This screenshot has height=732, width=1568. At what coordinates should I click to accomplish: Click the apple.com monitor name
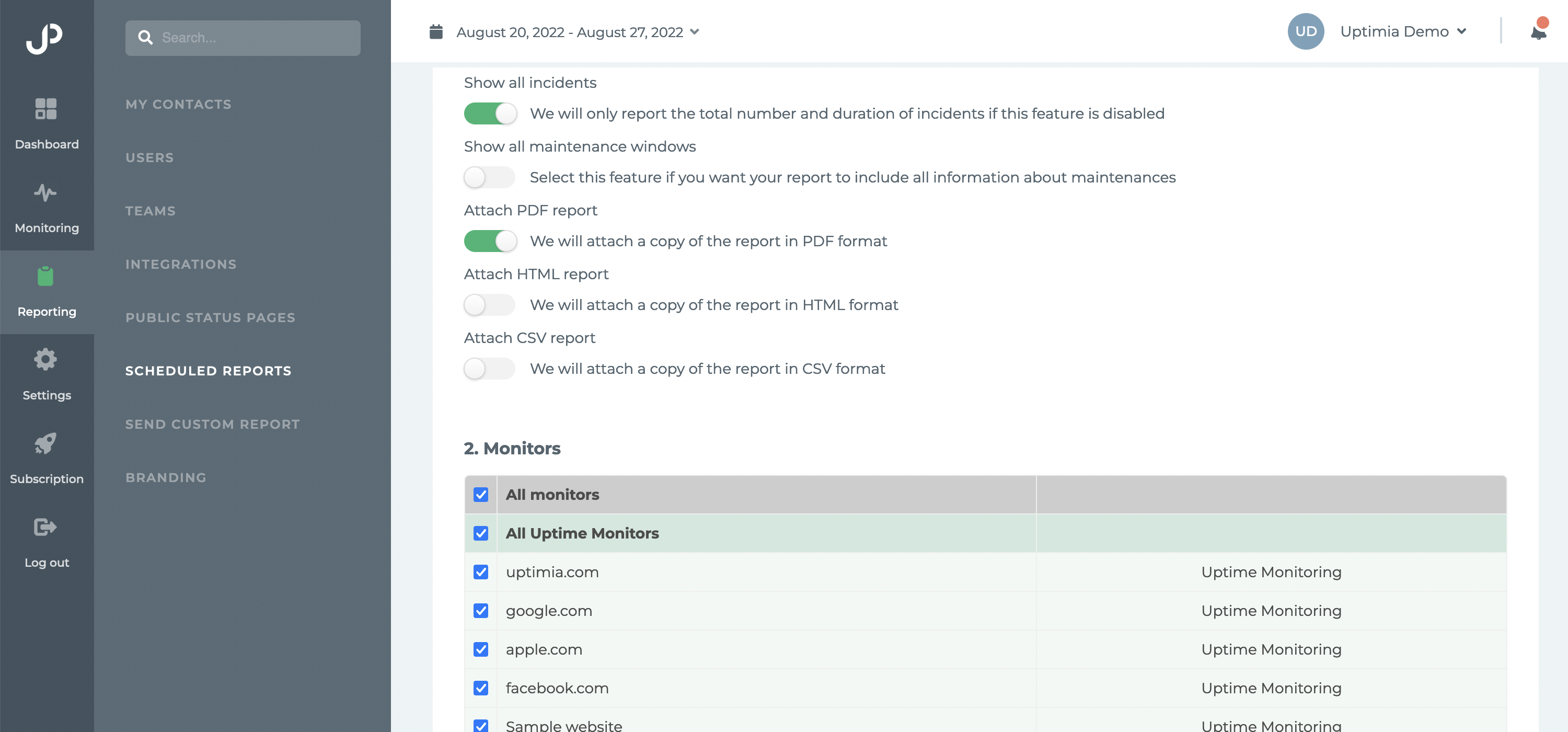[x=544, y=649]
